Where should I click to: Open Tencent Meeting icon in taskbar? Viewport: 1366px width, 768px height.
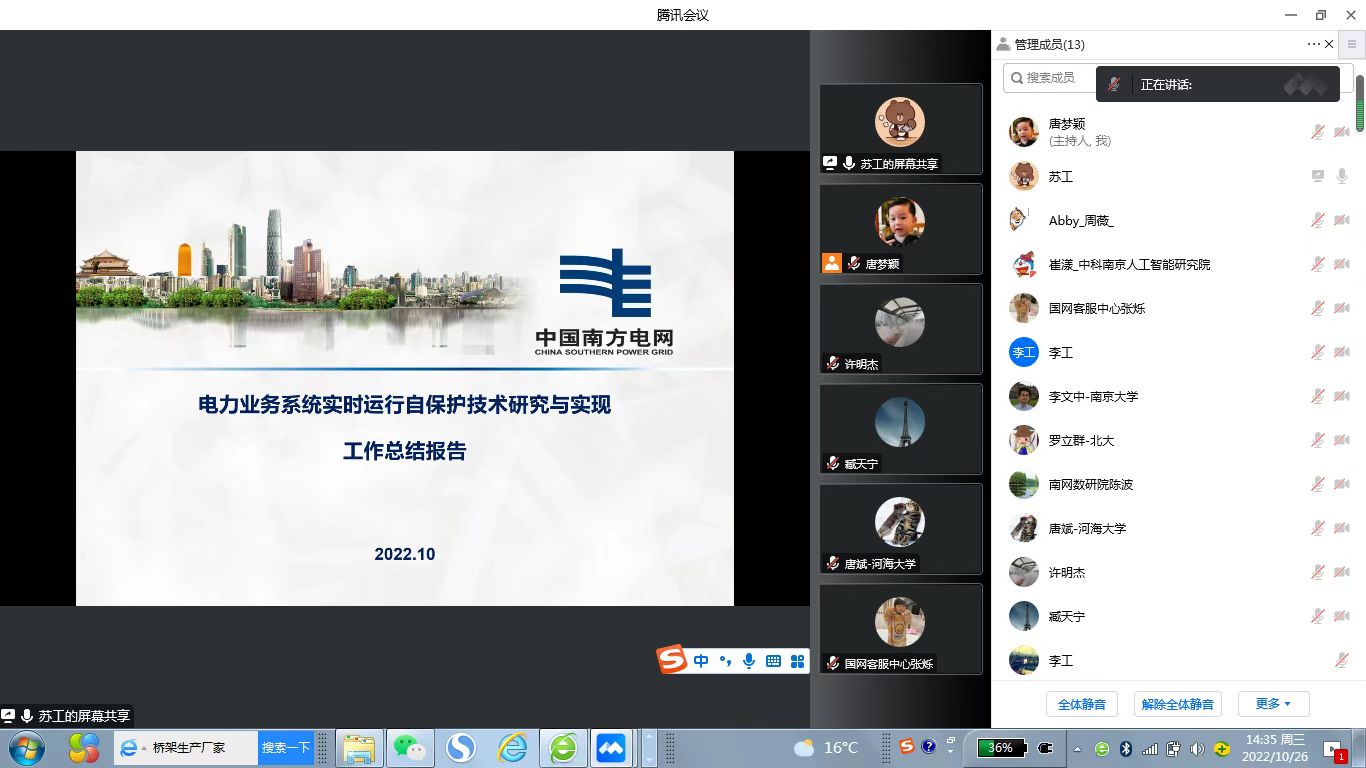(611, 748)
